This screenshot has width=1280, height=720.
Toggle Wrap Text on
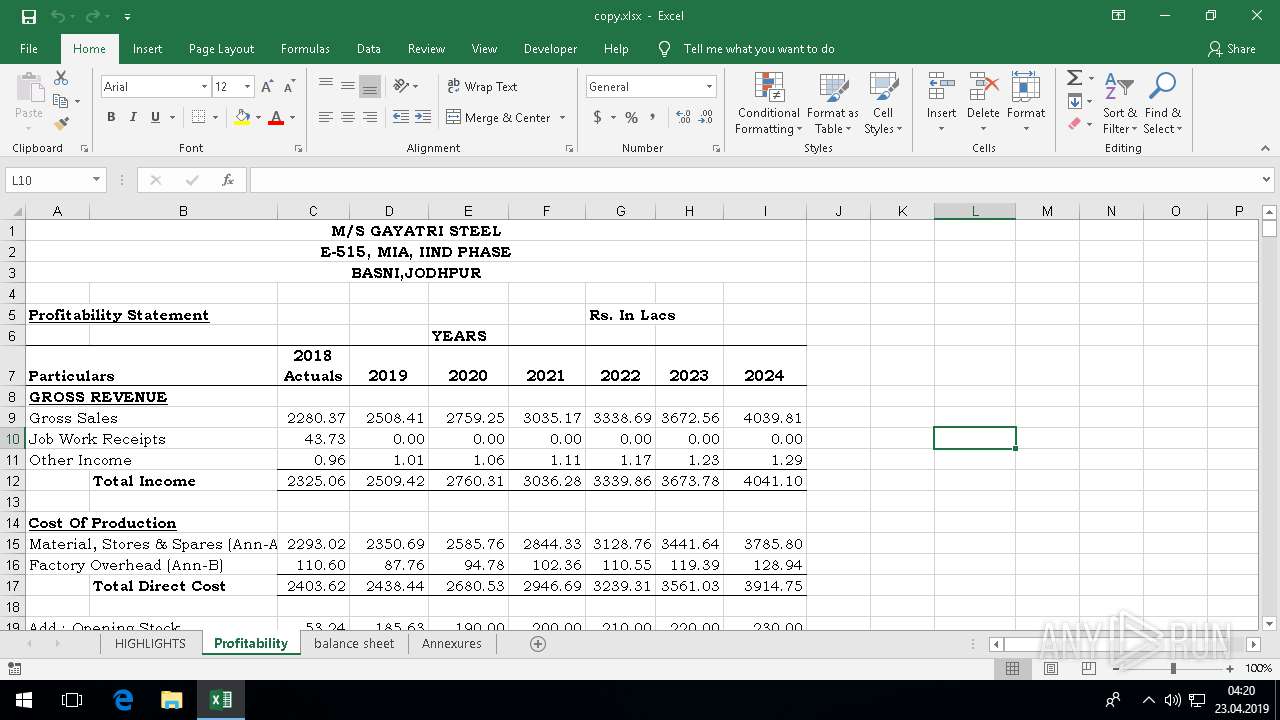click(482, 86)
